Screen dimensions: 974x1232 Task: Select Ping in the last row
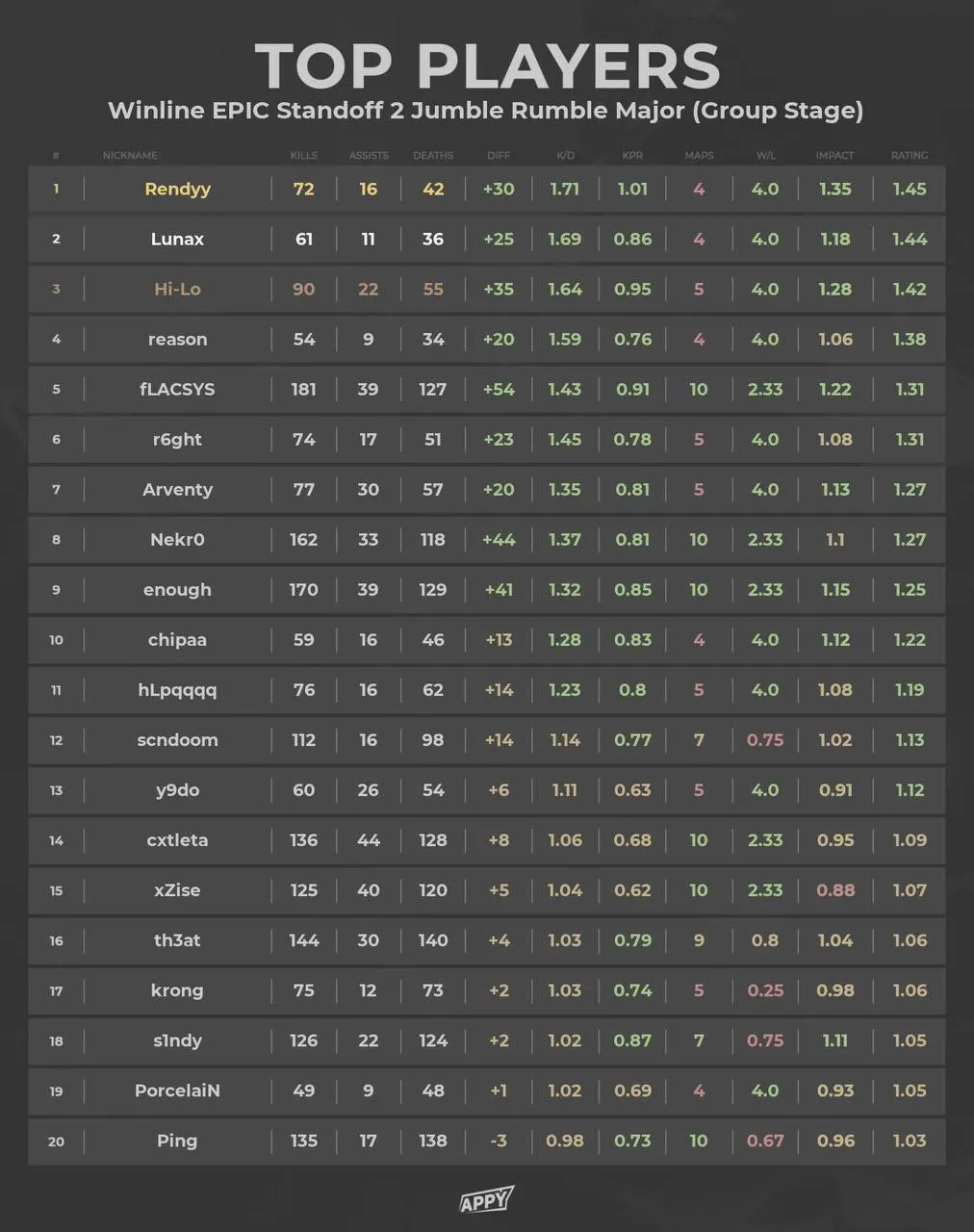click(x=177, y=1141)
